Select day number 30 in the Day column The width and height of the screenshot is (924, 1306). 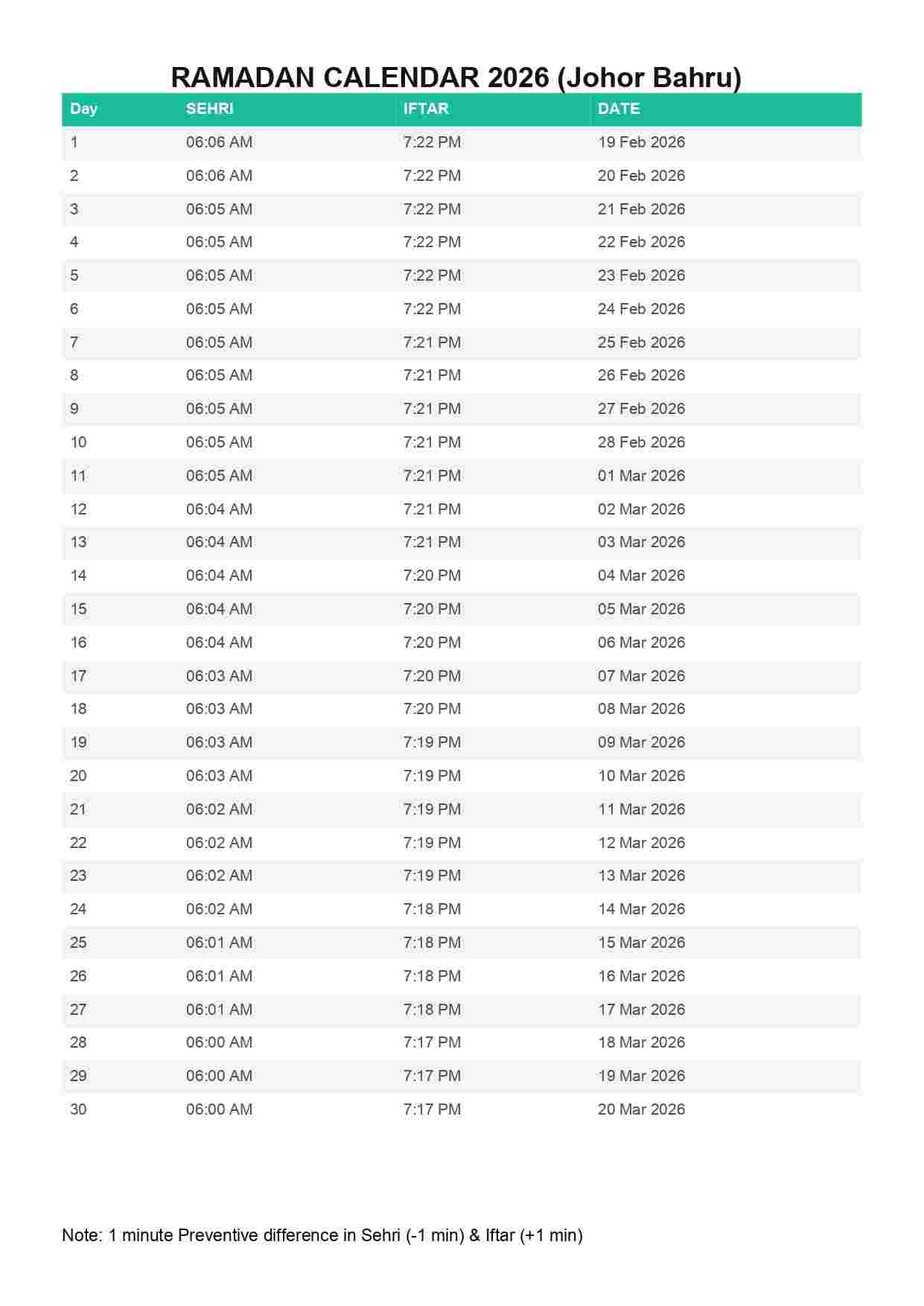click(x=78, y=1109)
